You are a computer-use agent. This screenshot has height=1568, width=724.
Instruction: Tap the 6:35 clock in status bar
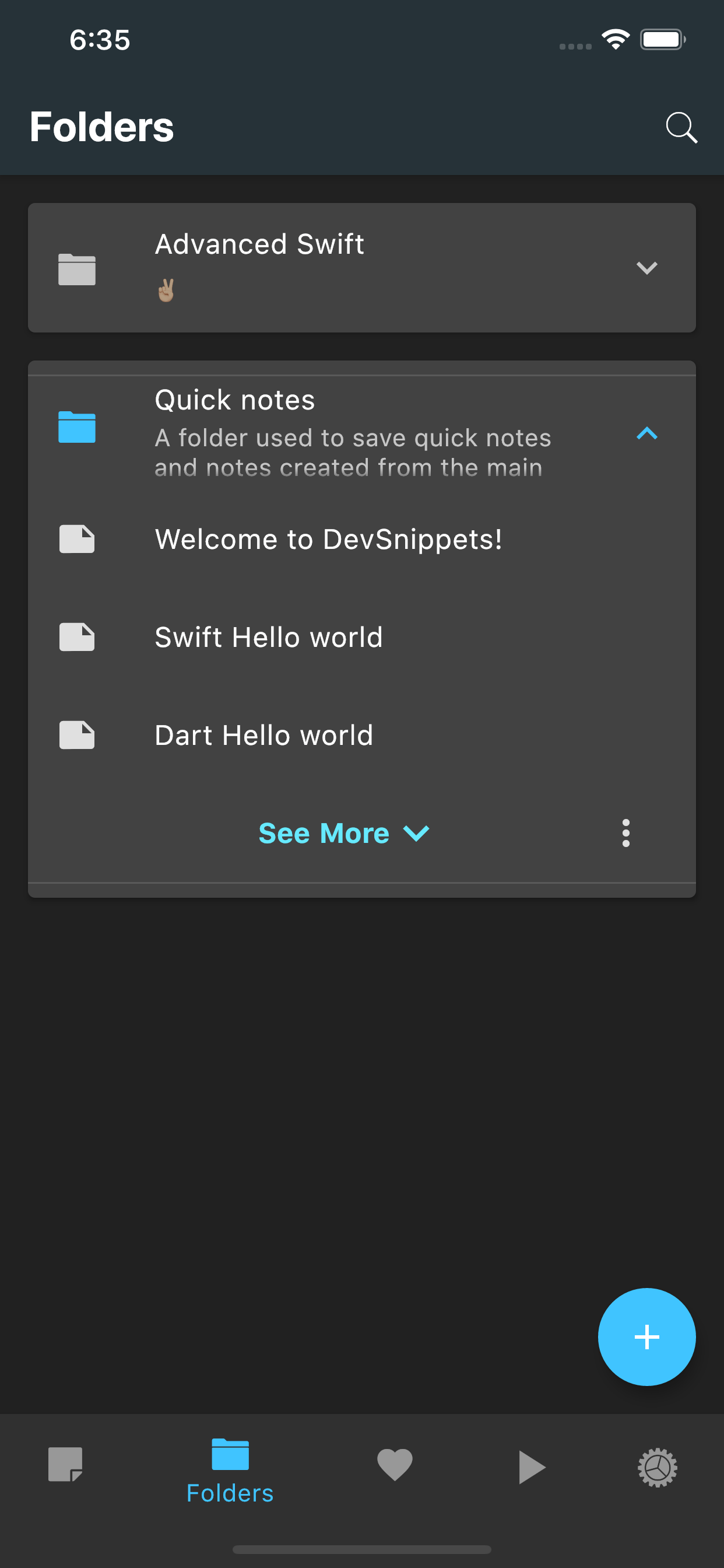(100, 40)
